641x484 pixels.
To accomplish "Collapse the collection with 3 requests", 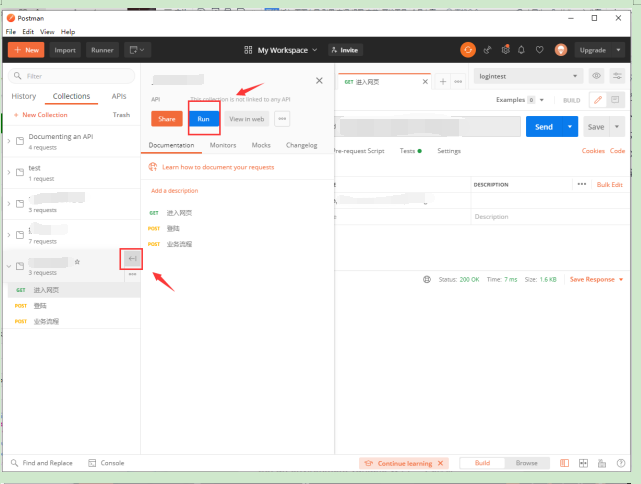I will [x=9, y=266].
